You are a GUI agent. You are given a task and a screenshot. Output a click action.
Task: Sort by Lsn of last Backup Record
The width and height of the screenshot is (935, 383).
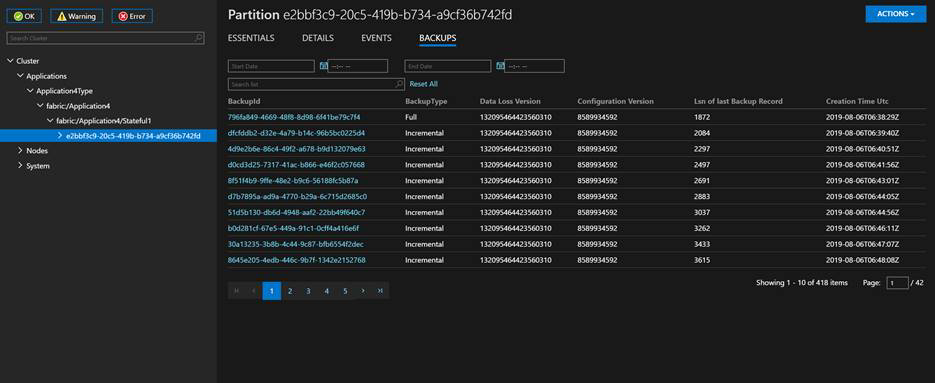tap(738, 101)
